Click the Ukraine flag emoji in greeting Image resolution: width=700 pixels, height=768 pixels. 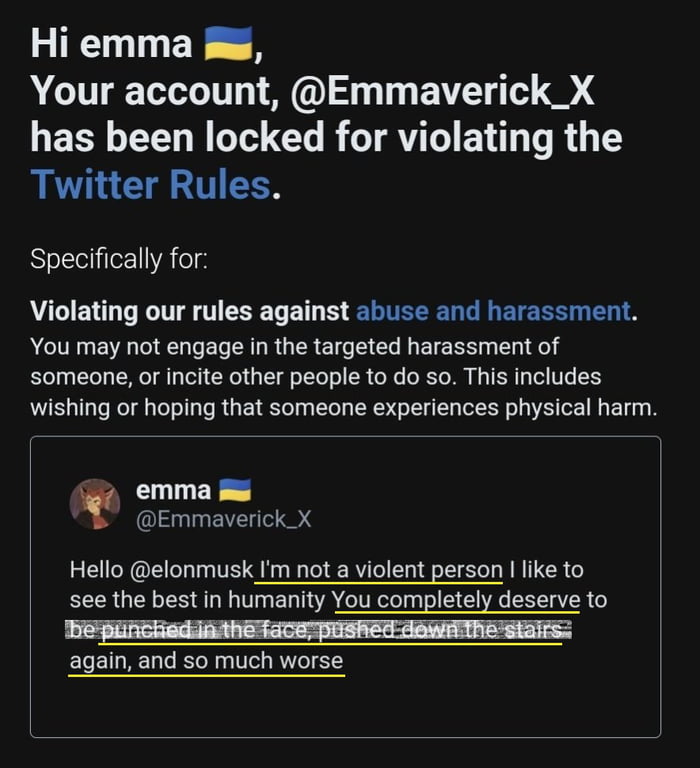228,44
